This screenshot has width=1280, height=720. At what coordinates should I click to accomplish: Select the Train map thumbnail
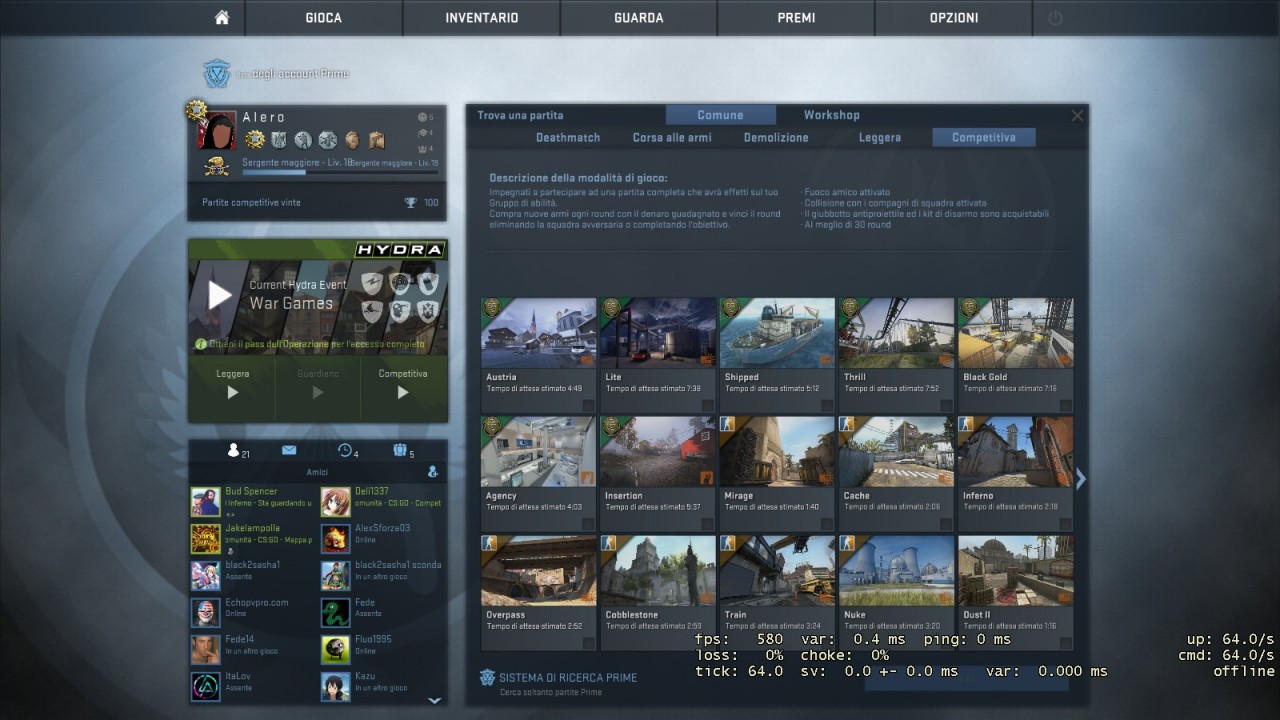[777, 571]
